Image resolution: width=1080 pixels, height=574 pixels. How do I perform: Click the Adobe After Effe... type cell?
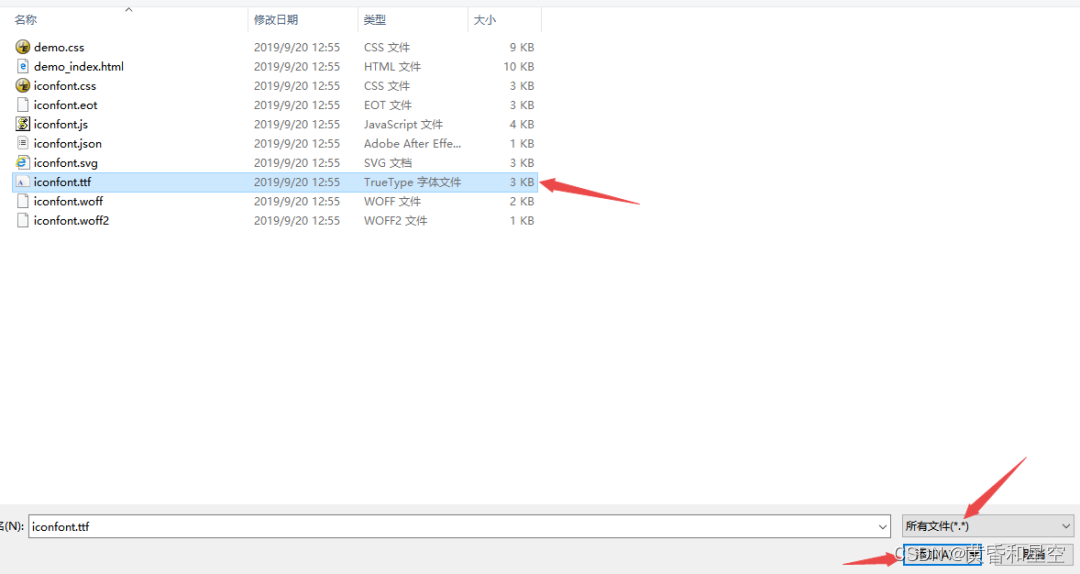413,144
